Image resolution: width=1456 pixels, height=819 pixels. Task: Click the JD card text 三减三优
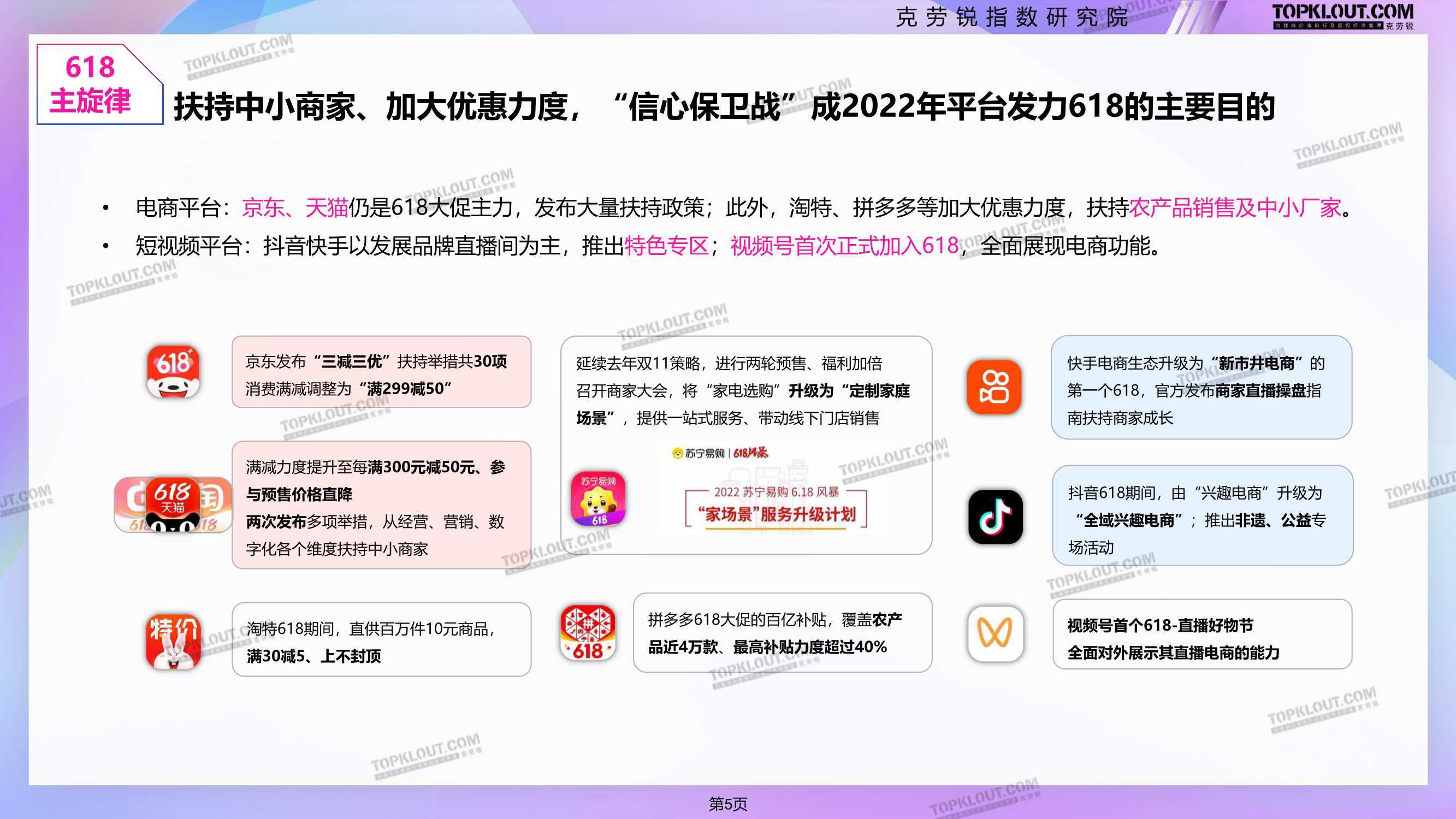[352, 361]
